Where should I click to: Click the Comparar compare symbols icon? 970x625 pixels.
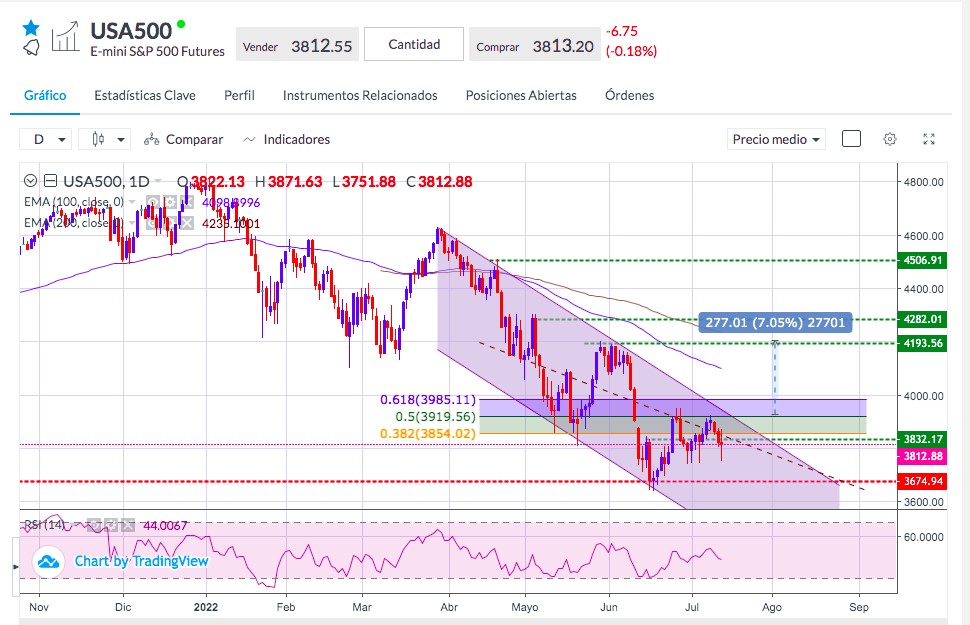tap(152, 140)
